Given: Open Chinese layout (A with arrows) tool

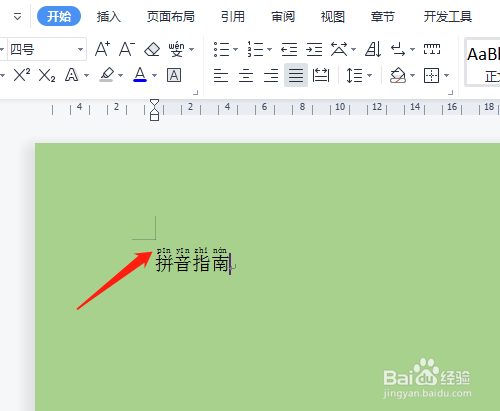Looking at the screenshot, I should point(339,49).
